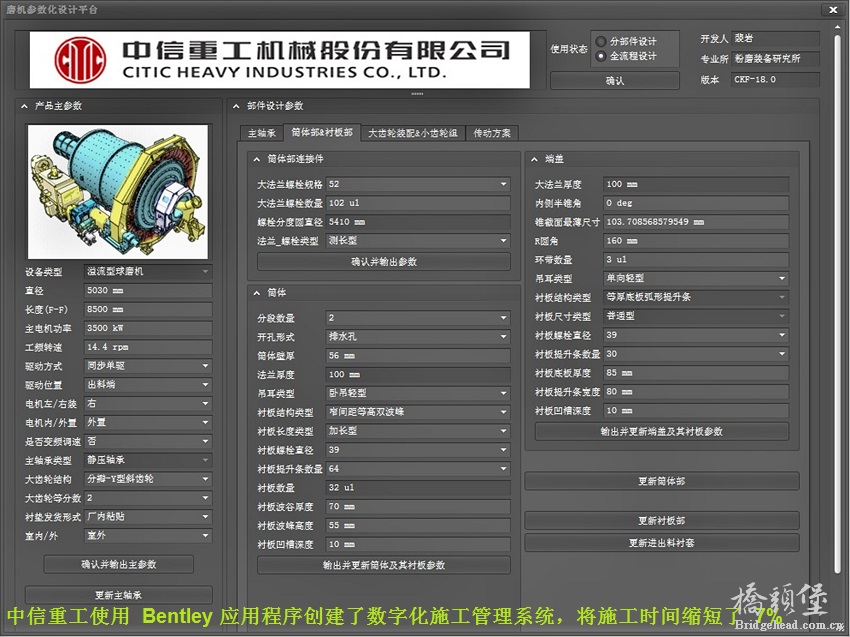Viewport: 850px width, 637px height.
Task: Click 更新进出料衬套 button
Action: [x=662, y=543]
